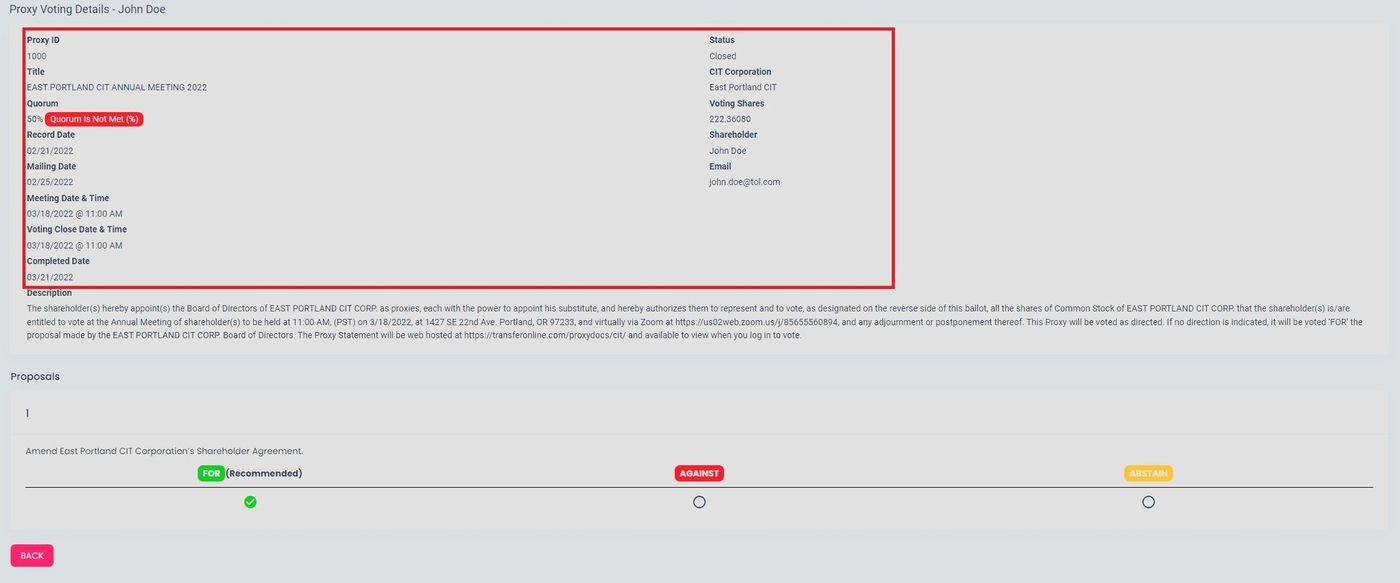Click the title 'EAST PORTLAND CIT ANNUAL MEETING 2022'
1400x583 pixels.
coord(117,87)
